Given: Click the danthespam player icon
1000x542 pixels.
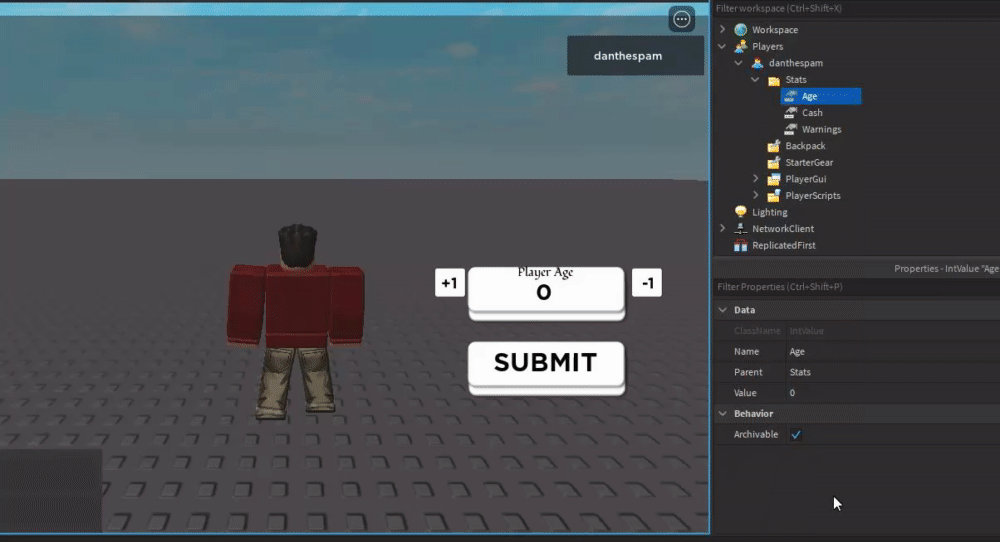Looking at the screenshot, I should click(x=757, y=63).
